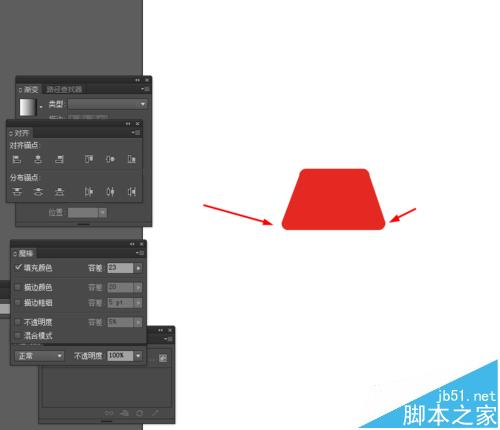Image resolution: width=500 pixels, height=430 pixels.
Task: Open the transparency panel flyout menu
Action: pyautogui.click(x=168, y=339)
